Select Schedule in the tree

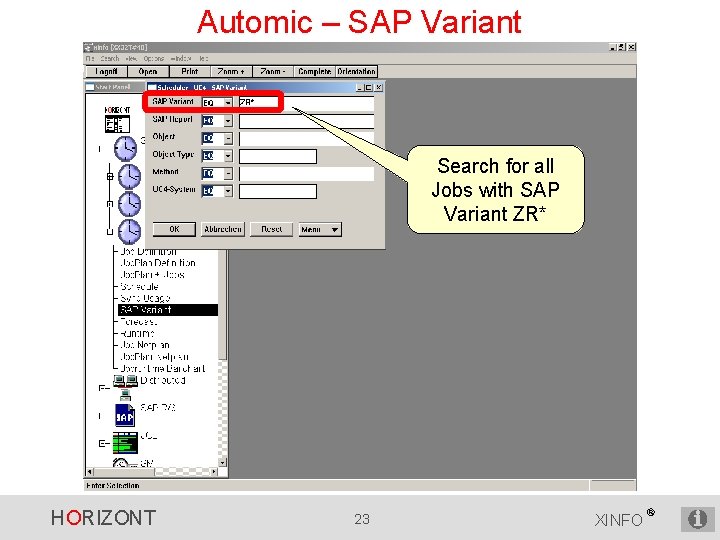click(139, 287)
